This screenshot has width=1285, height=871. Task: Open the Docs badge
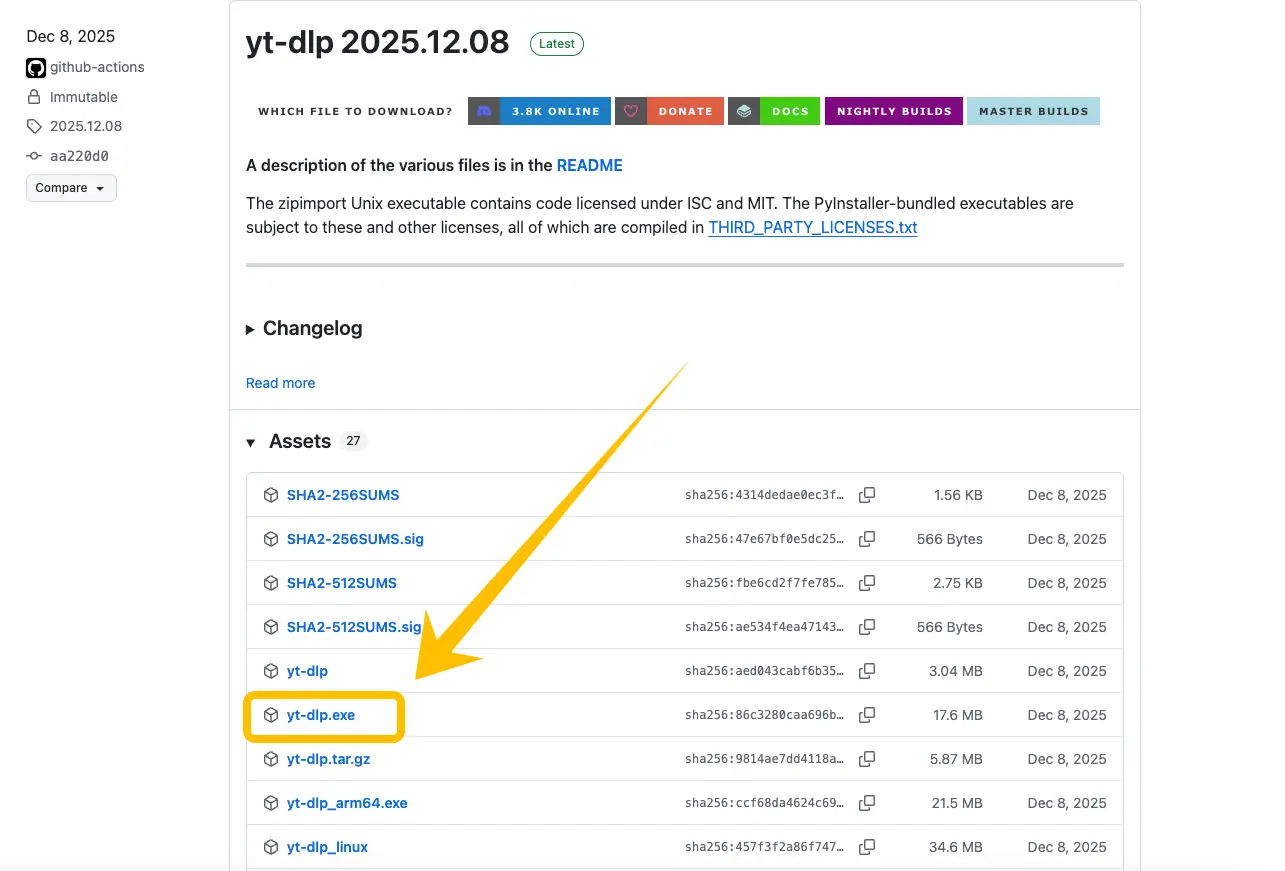pyautogui.click(x=774, y=111)
